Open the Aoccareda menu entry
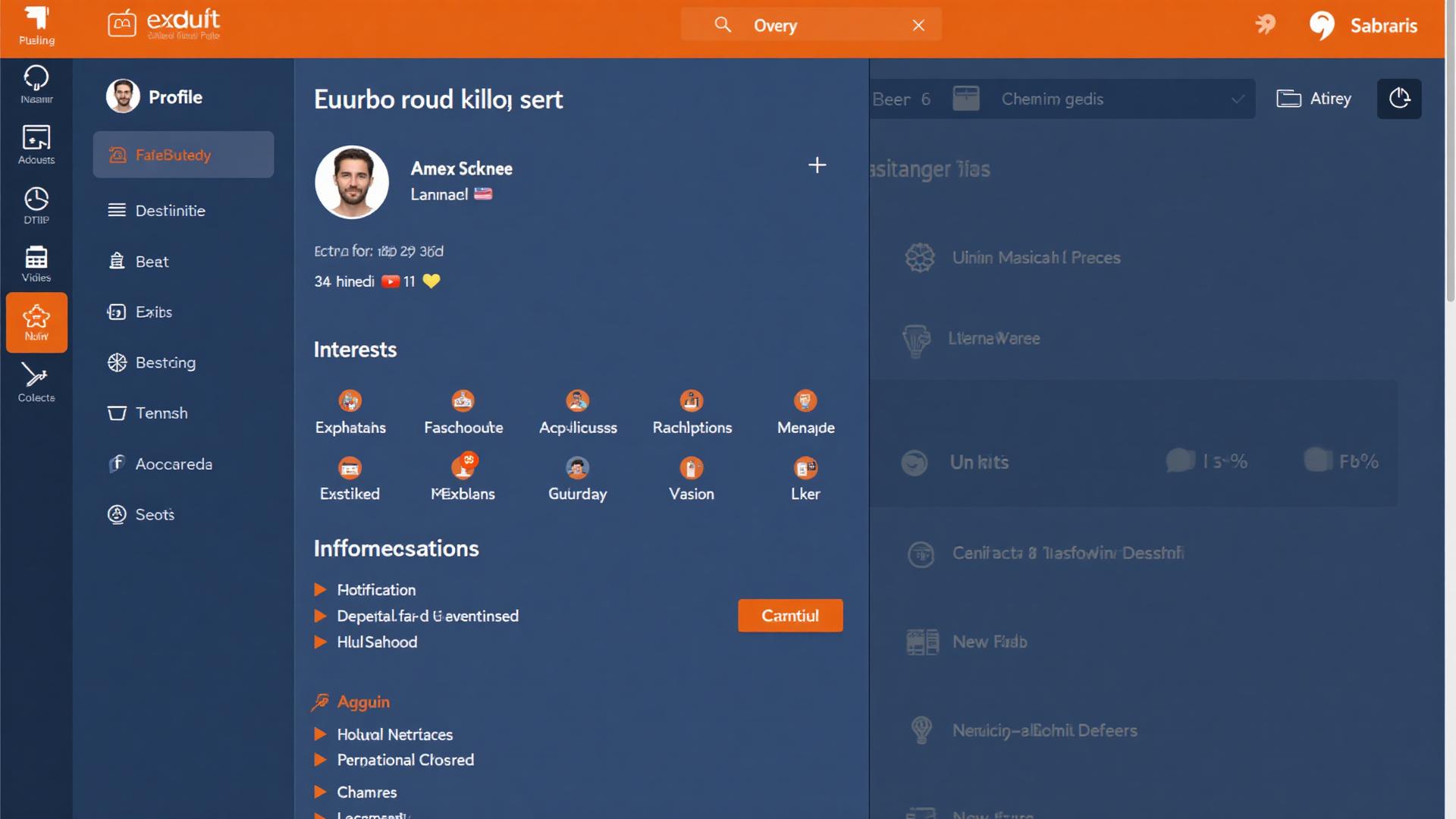This screenshot has height=819, width=1456. (173, 464)
